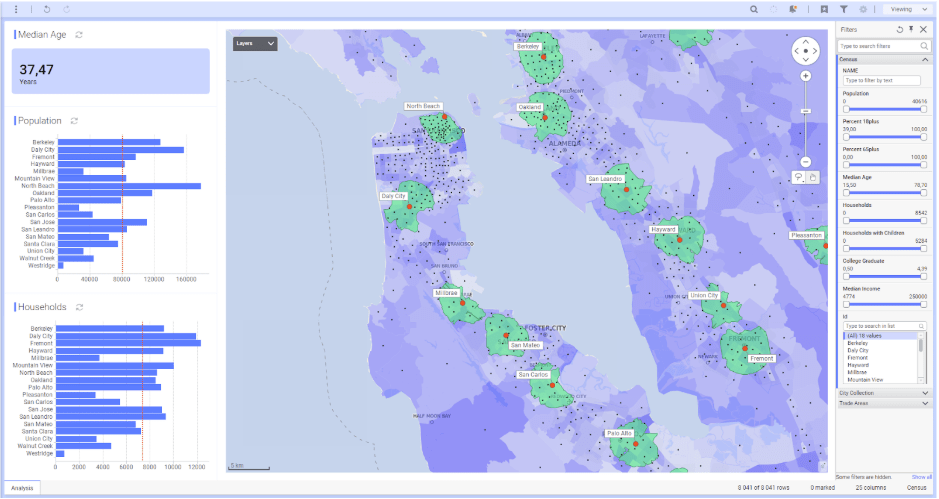Click the search magnifier in top toolbar

tap(754, 9)
